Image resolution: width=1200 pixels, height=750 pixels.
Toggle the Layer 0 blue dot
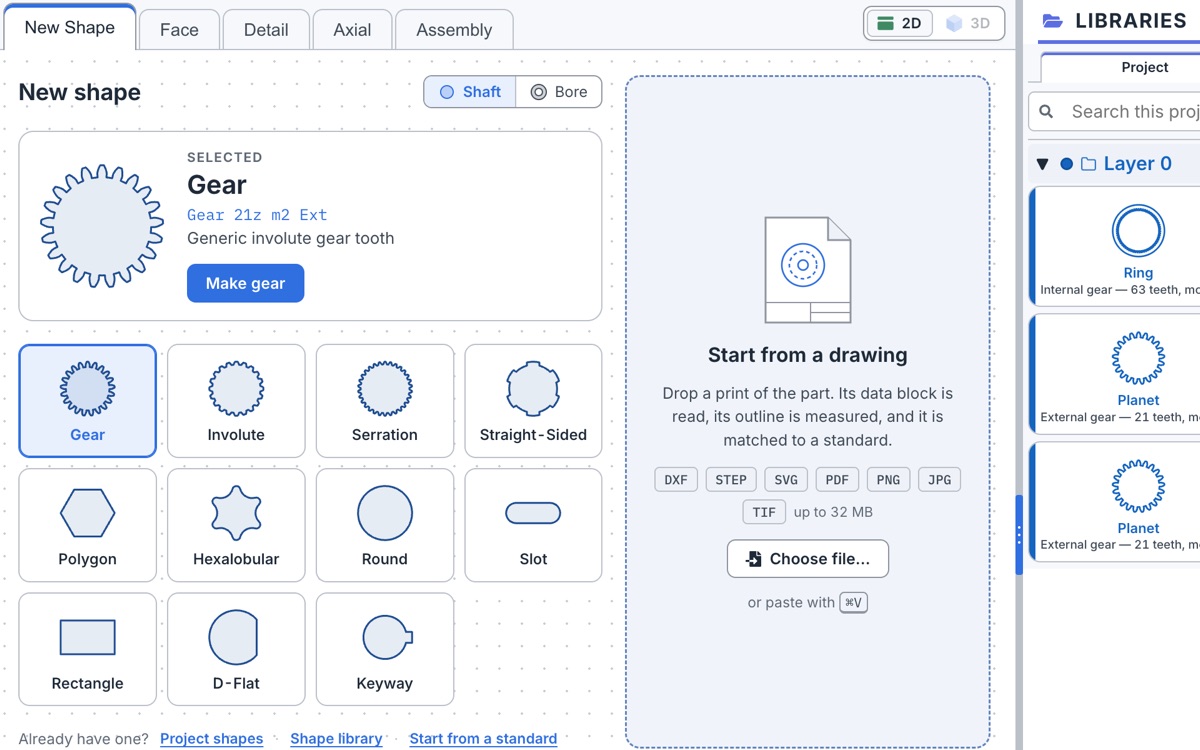click(1066, 164)
